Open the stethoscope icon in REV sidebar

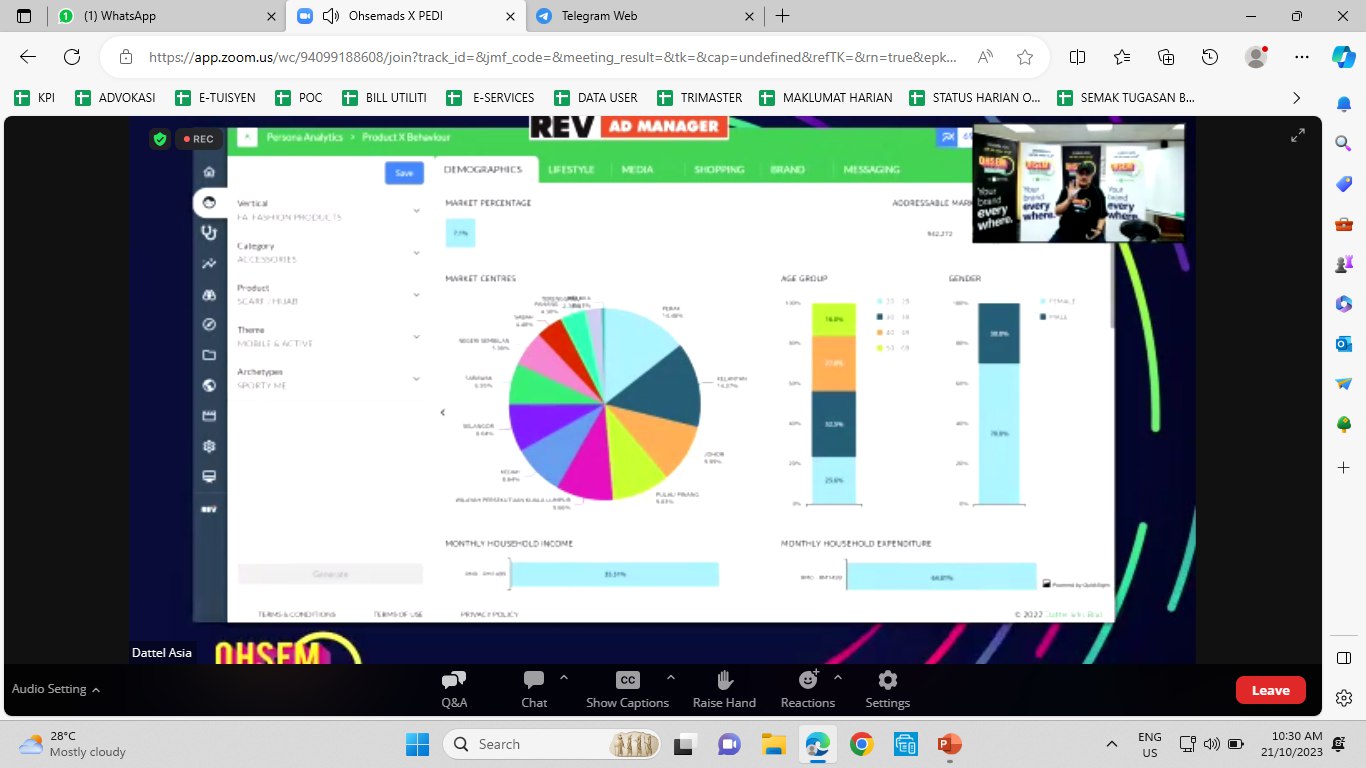[x=209, y=233]
